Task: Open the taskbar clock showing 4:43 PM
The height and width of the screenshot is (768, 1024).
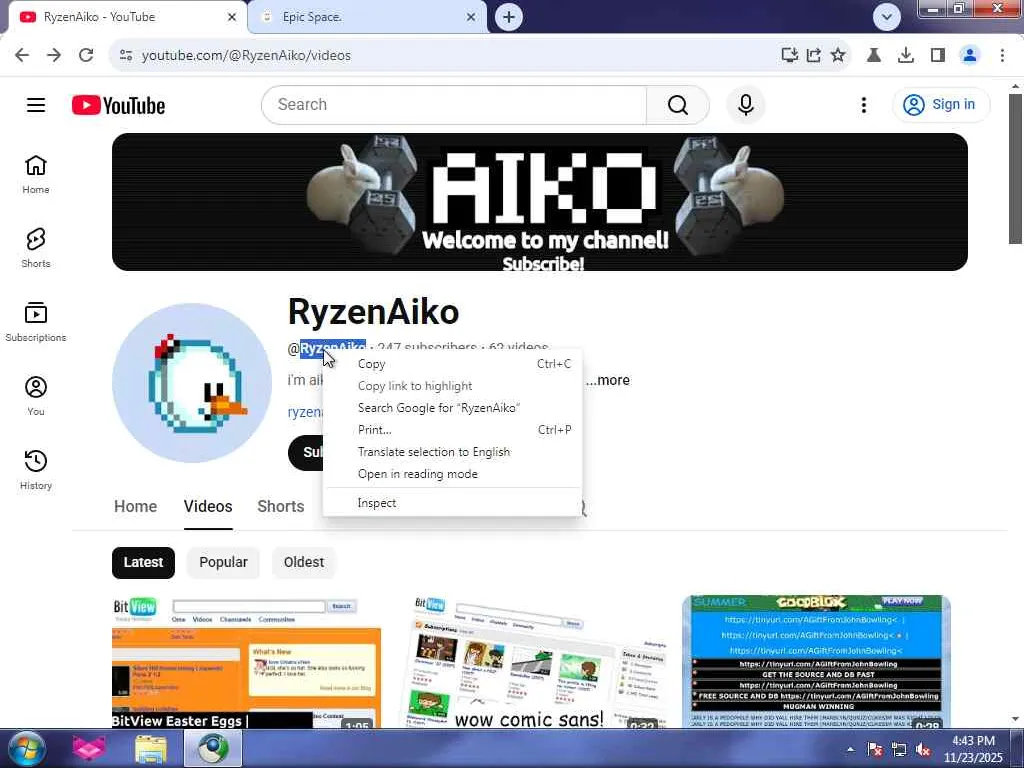Action: click(x=973, y=749)
